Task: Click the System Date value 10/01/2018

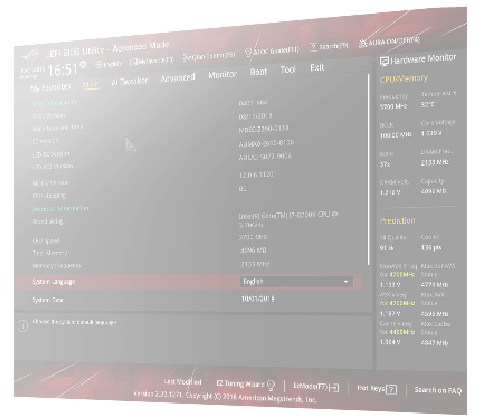Action: point(258,299)
